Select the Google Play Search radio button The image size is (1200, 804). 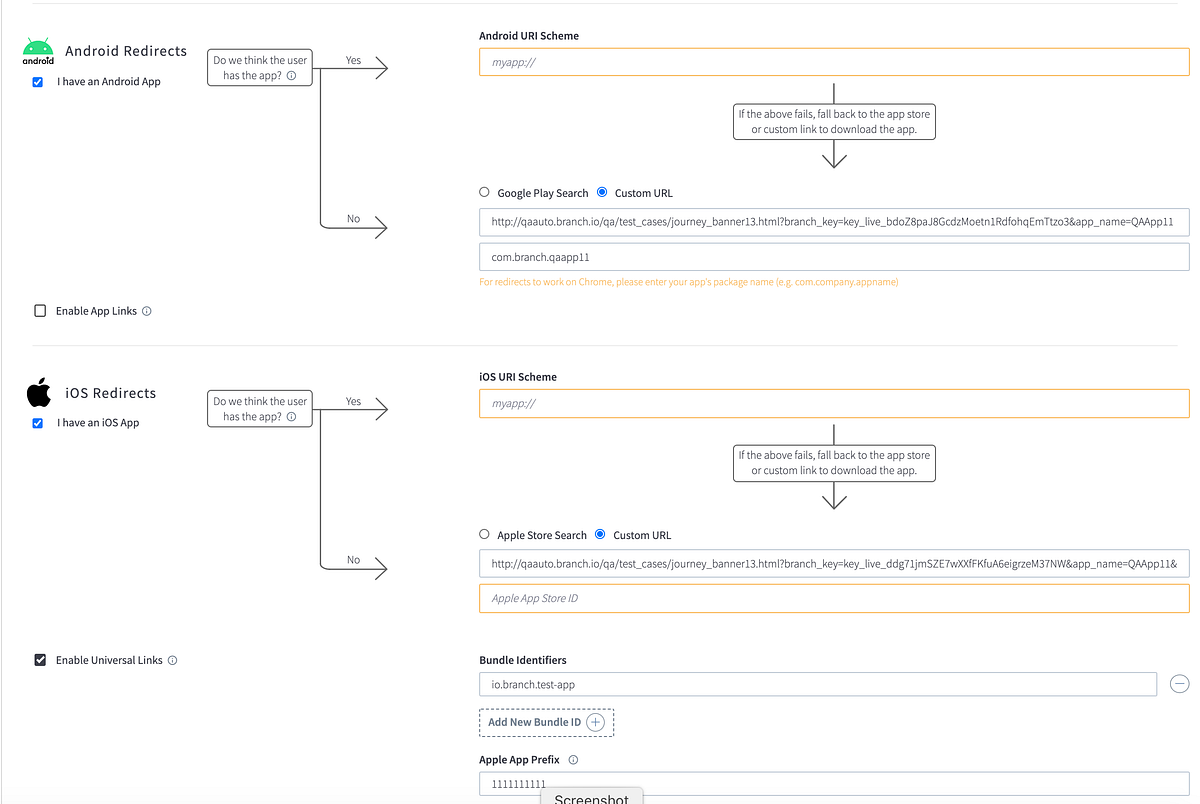484,192
